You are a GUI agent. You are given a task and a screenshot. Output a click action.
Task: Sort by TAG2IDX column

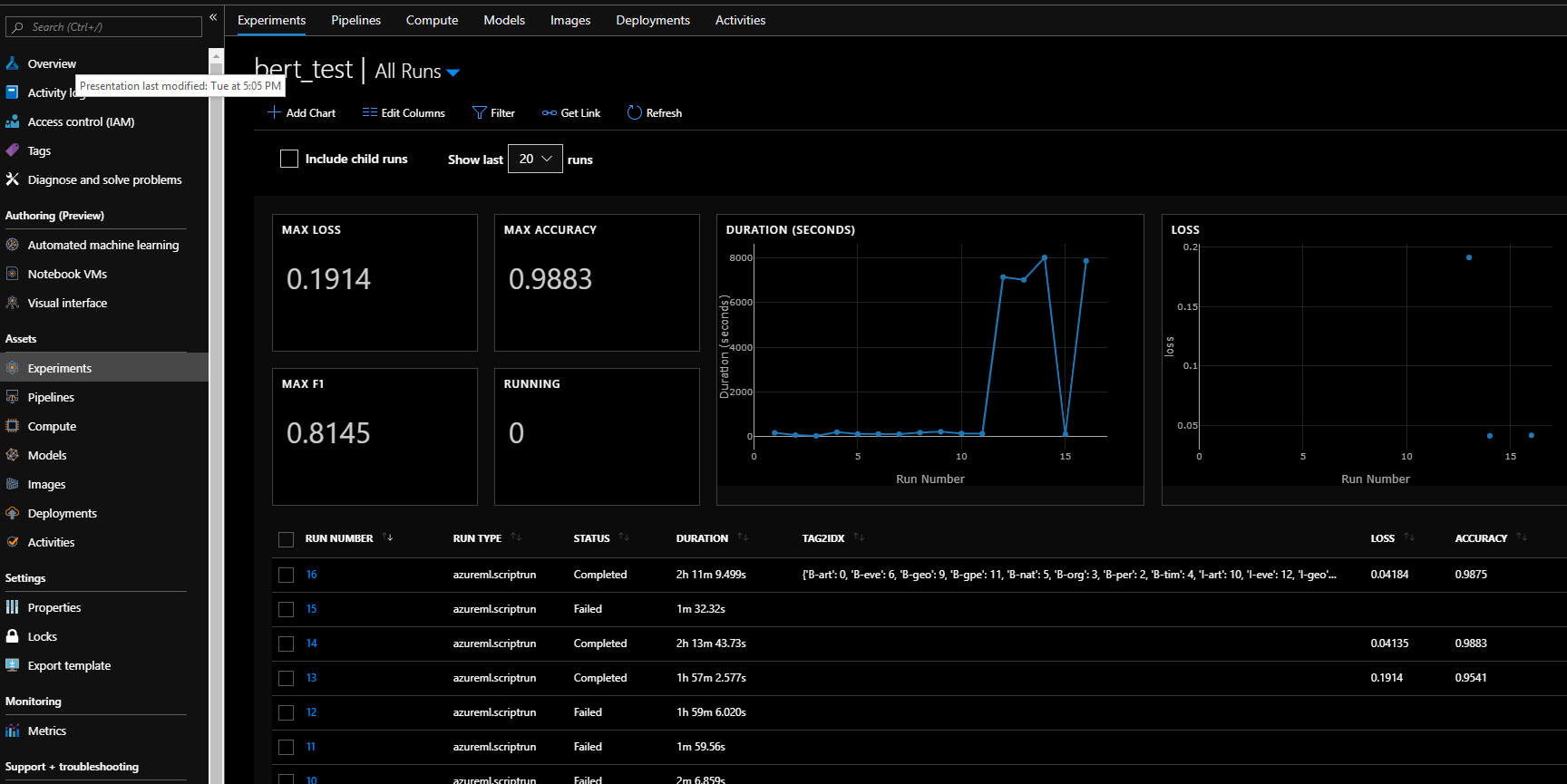[x=859, y=537]
